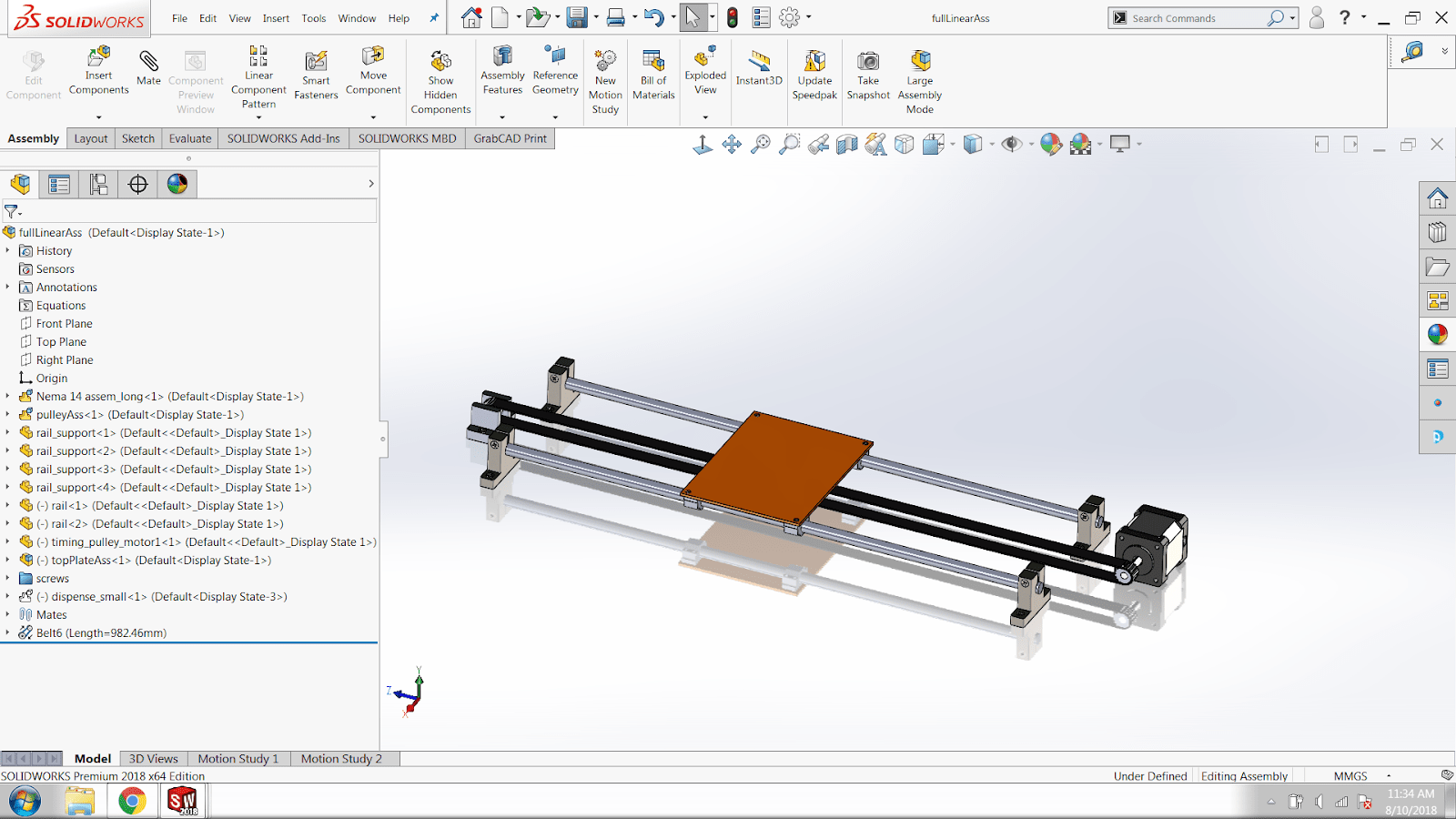This screenshot has height=819, width=1456.
Task: Select Nema 14 assem_long<1> component
Action: [x=169, y=396]
